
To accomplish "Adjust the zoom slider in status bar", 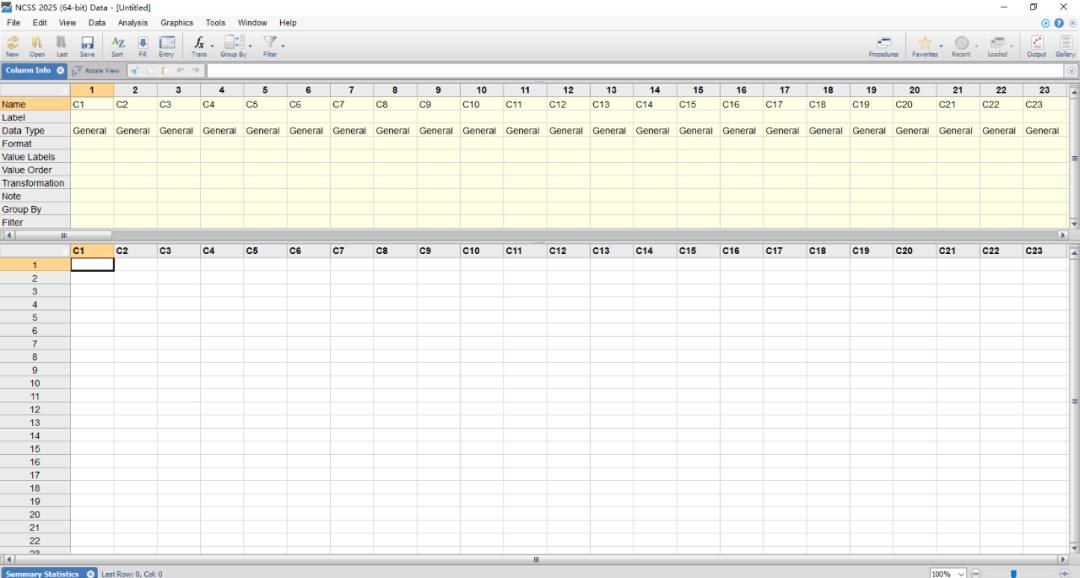I will (x=1014, y=574).
